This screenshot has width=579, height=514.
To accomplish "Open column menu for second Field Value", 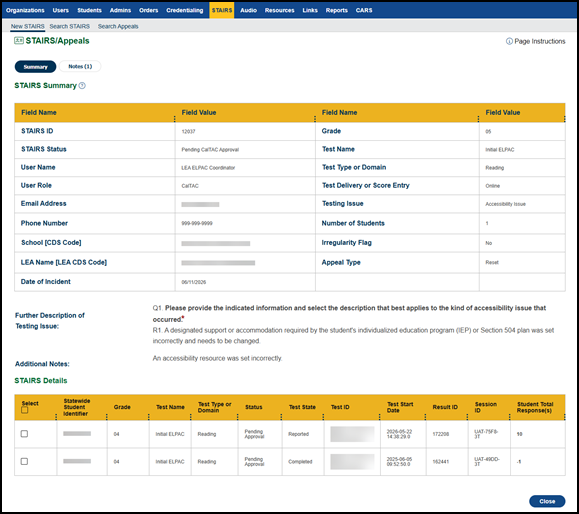I will point(564,119).
